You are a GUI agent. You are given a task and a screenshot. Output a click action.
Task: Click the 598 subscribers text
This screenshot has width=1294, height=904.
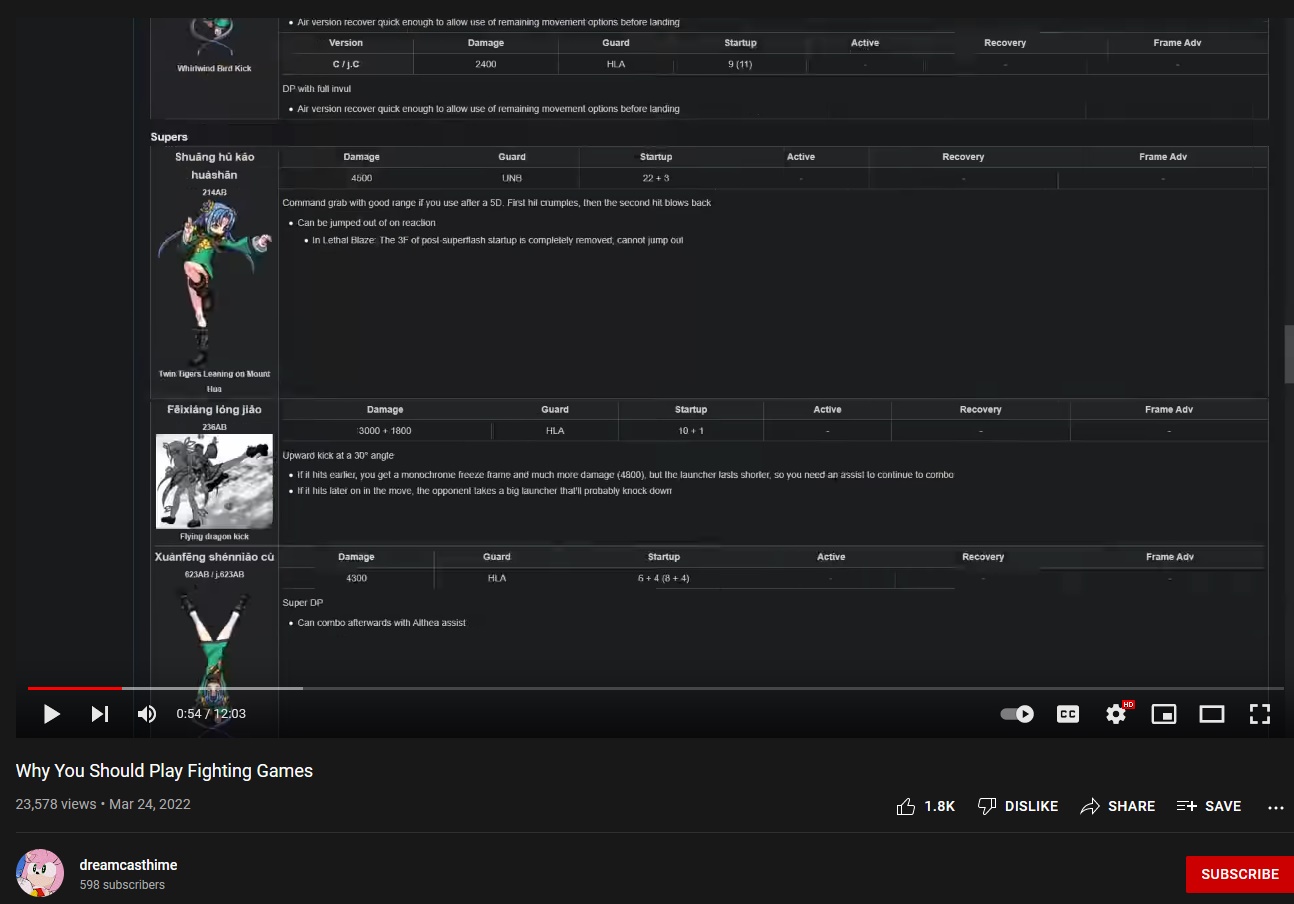(122, 885)
